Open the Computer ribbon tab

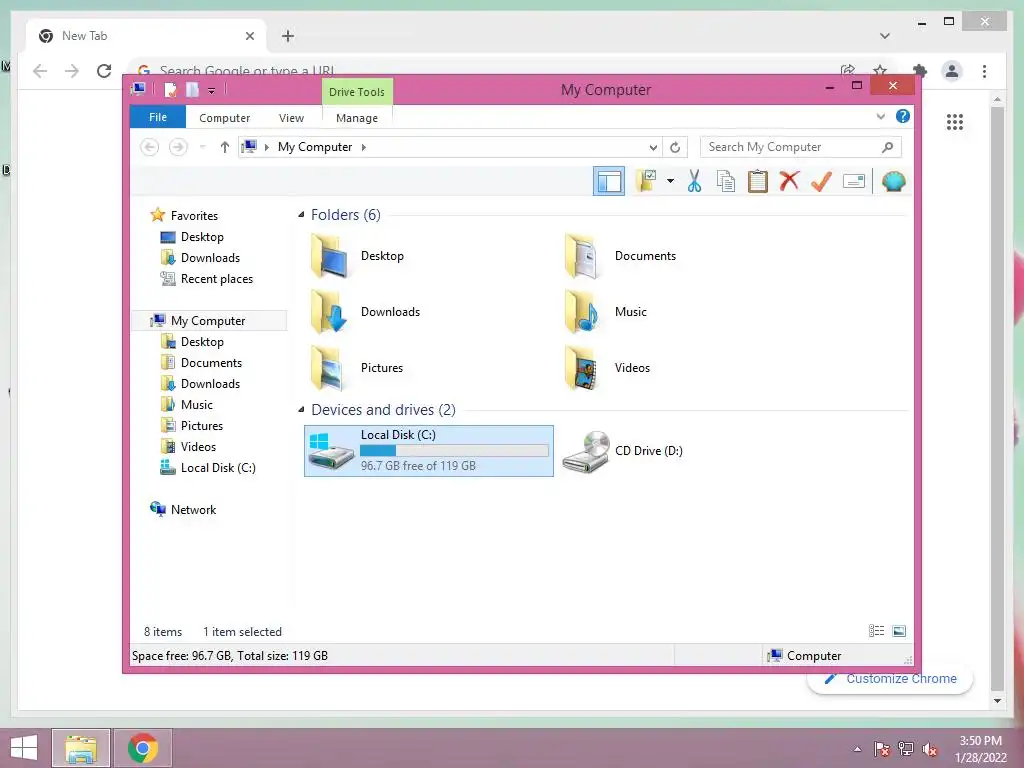click(x=225, y=118)
